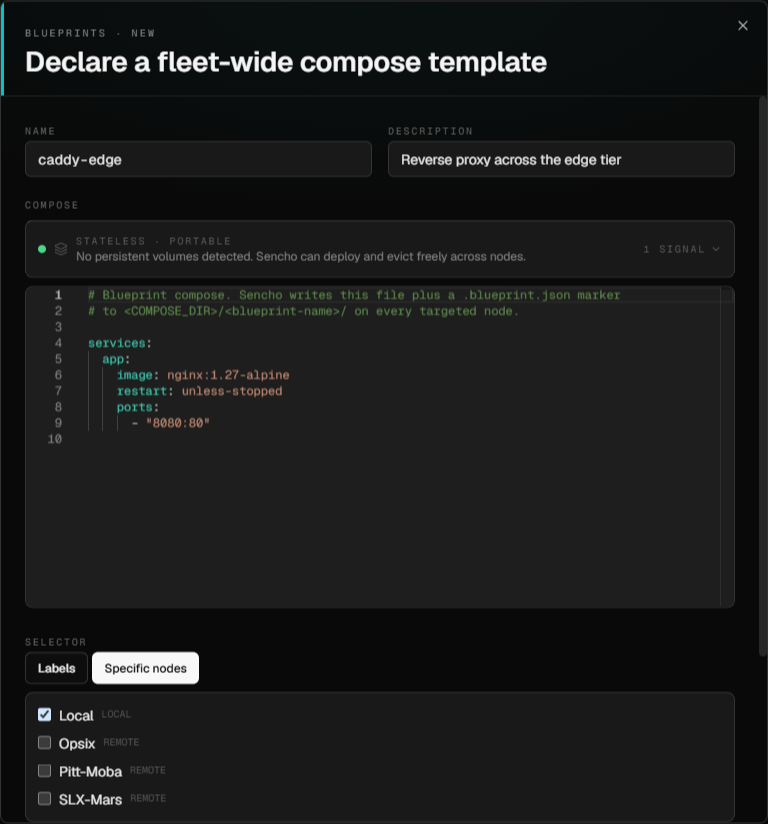Viewport: 768px width, 824px height.
Task: Check the Opsix node checkbox
Action: coord(45,743)
